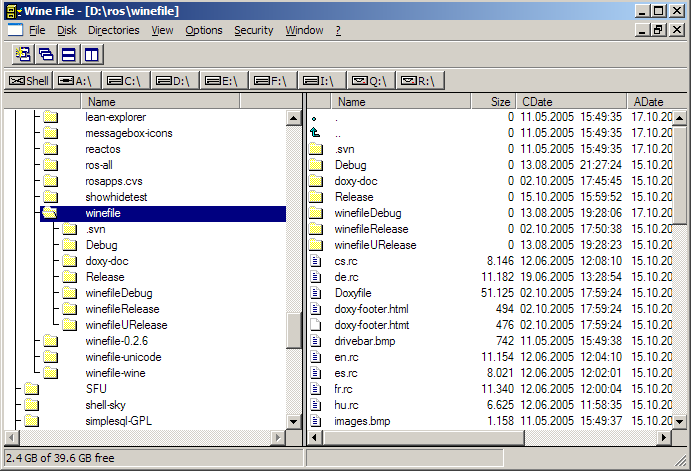Click the de.rc file icon

click(x=315, y=277)
